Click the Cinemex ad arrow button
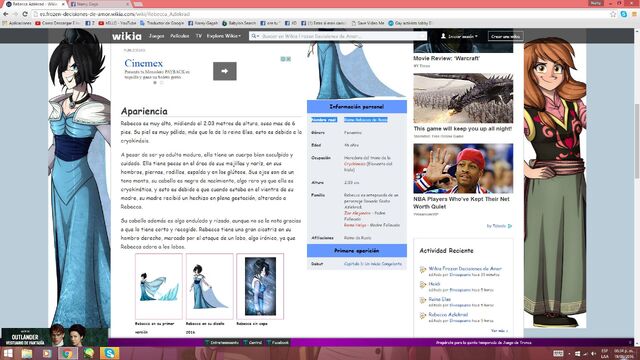Viewport: 640px width, 360px height. 224,71
